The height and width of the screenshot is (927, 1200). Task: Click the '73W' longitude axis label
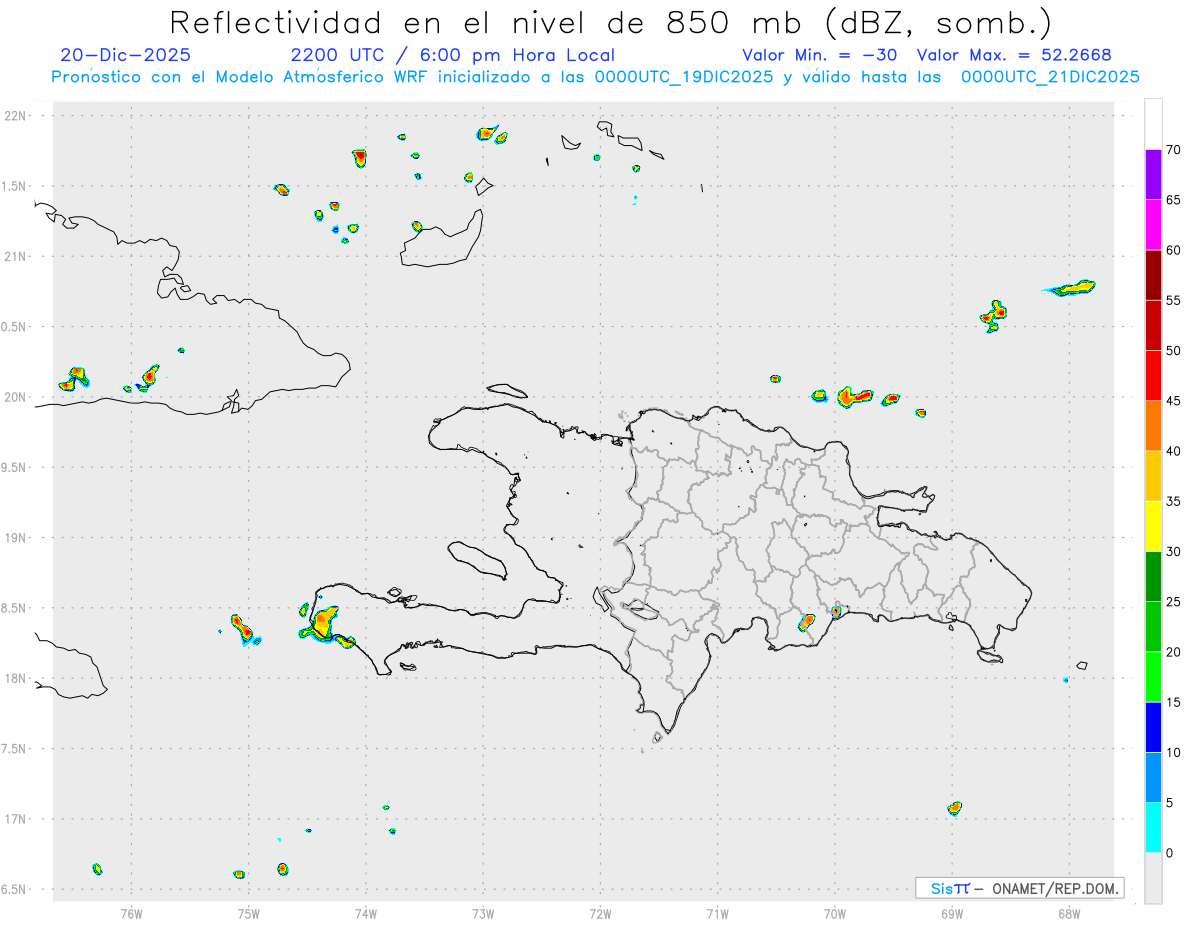point(483,912)
